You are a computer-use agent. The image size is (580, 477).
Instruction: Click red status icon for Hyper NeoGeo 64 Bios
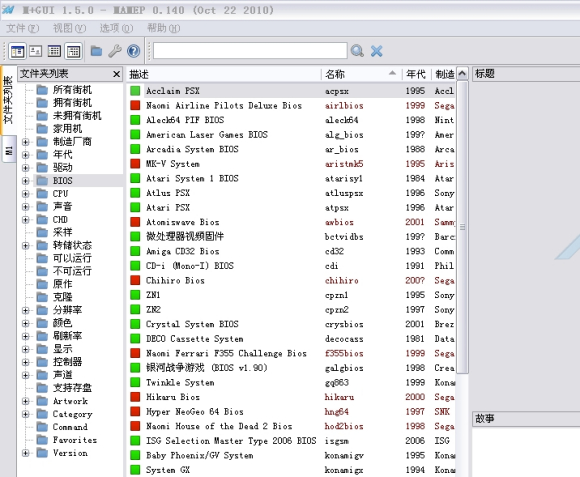pos(135,412)
